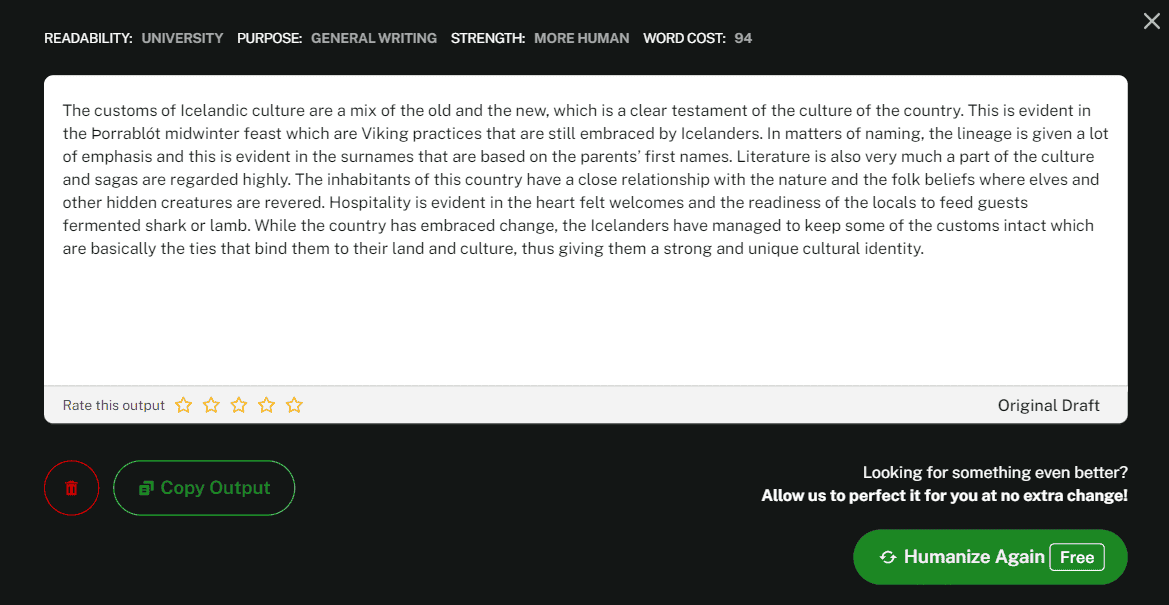
Task: Click the refresh icon in Humanize Again
Action: (x=887, y=557)
